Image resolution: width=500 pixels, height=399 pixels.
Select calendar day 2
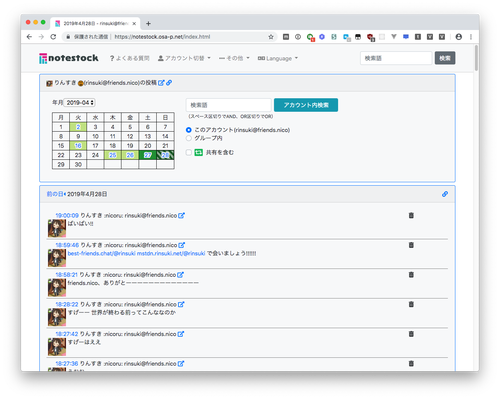tap(78, 127)
